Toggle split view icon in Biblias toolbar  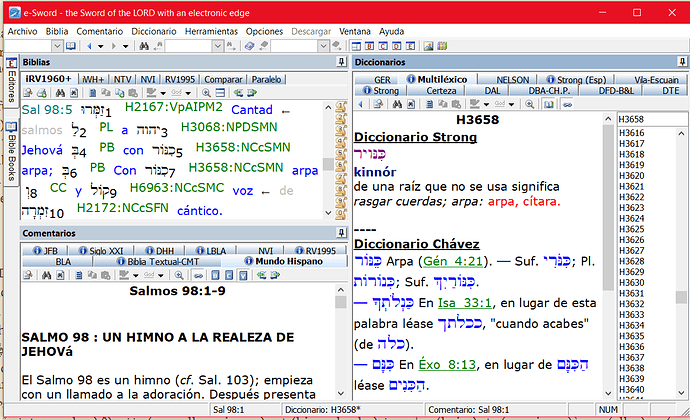click(220, 93)
